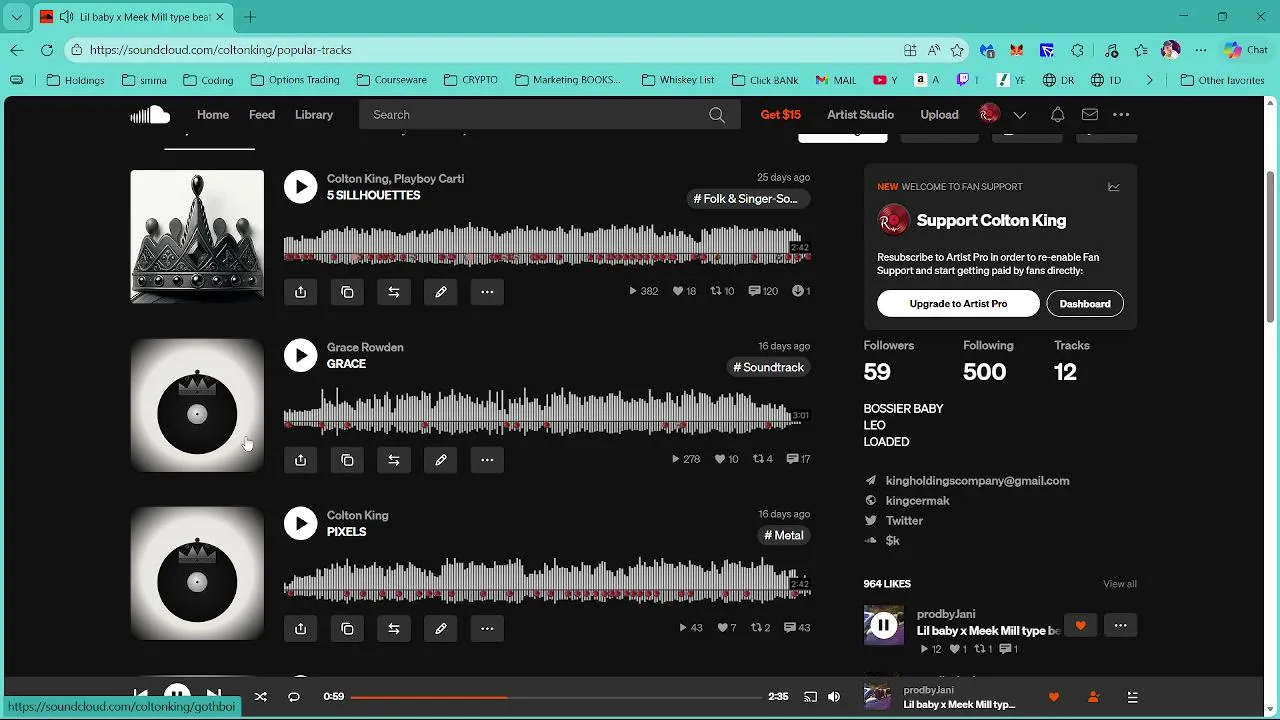The image size is (1280, 720).
Task: Play the GRACE track
Action: click(300, 355)
